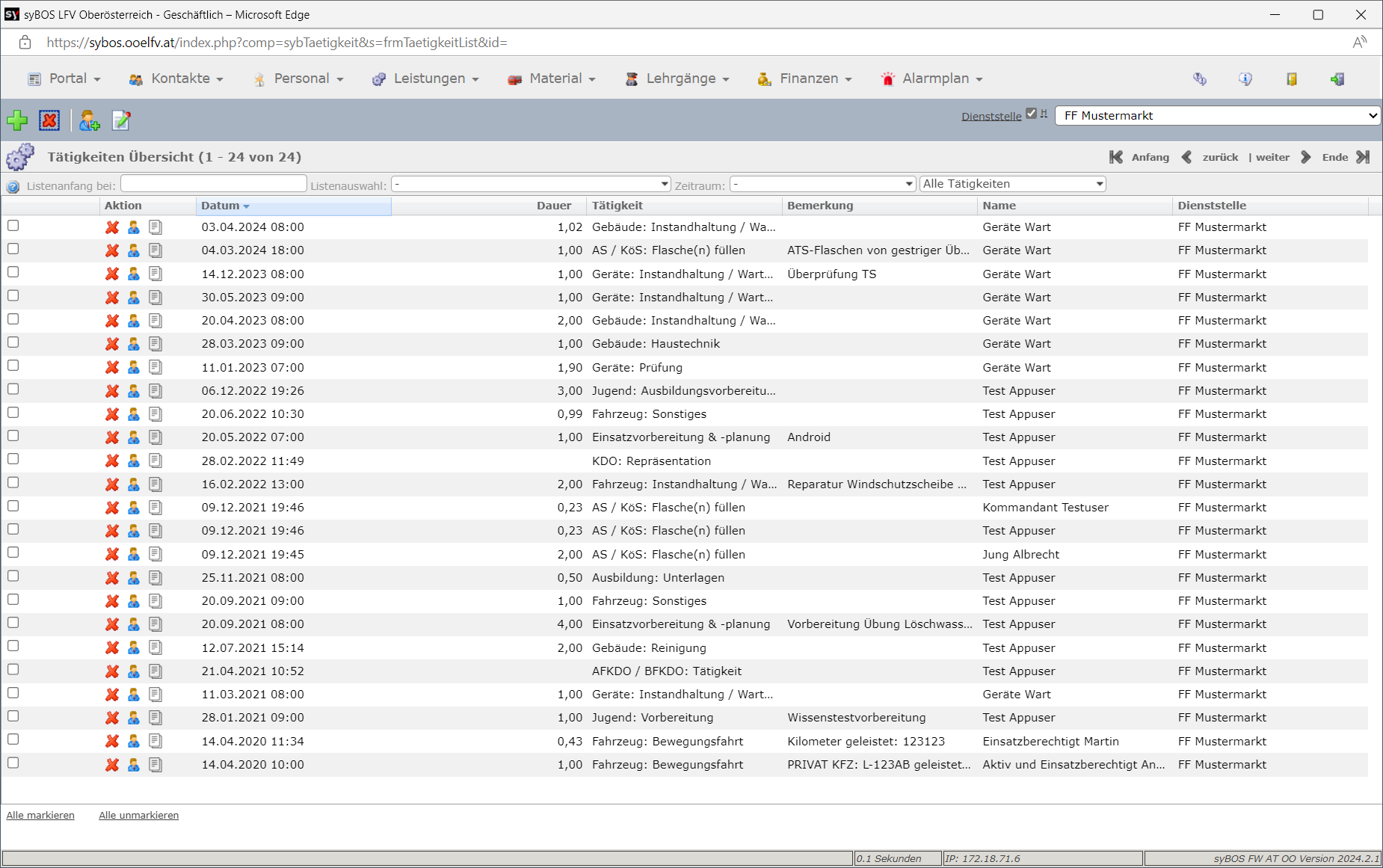Click the yellow book icon in menu bar
The height and width of the screenshot is (868, 1383).
[x=1291, y=79]
